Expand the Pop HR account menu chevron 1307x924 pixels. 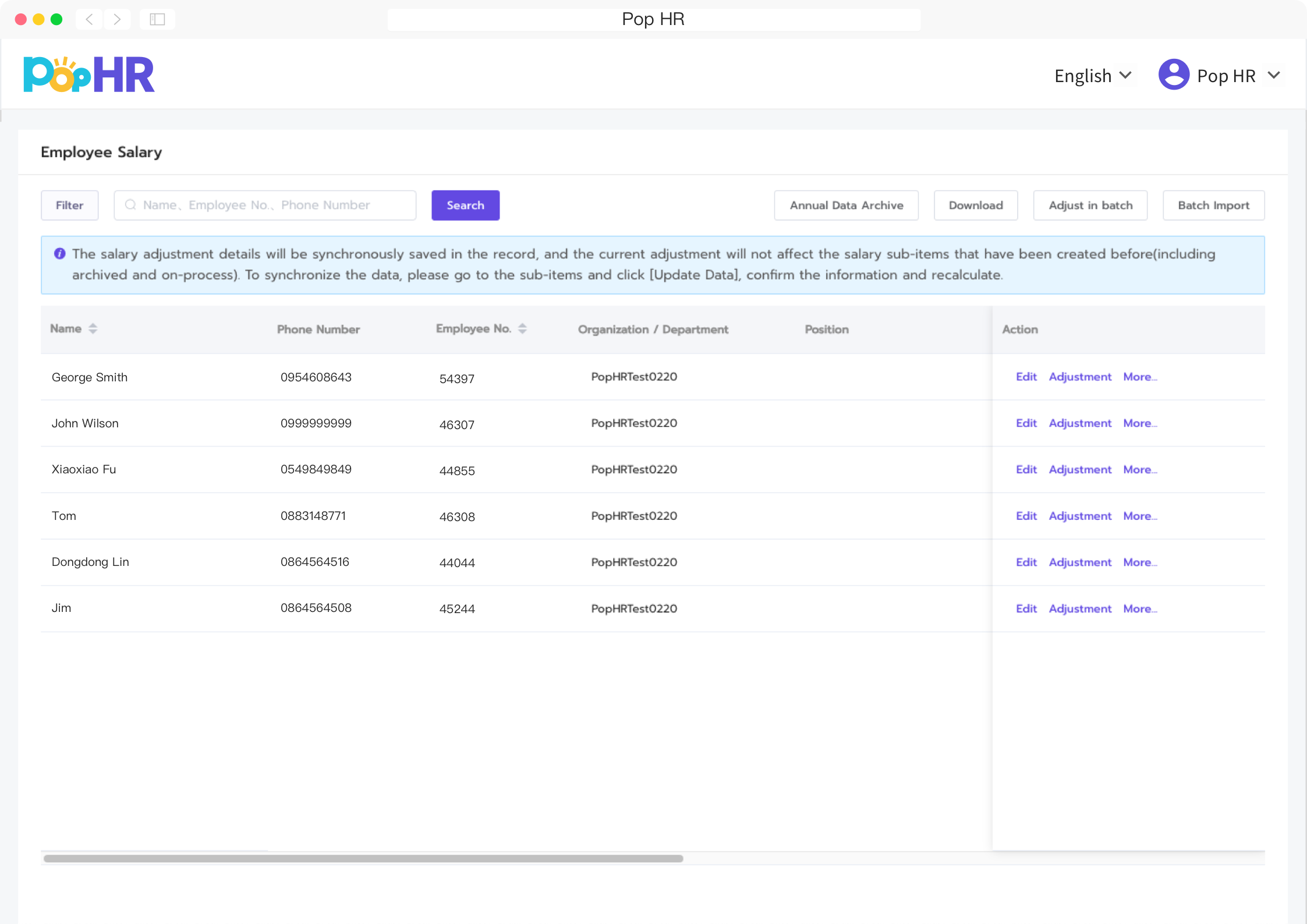(1274, 75)
